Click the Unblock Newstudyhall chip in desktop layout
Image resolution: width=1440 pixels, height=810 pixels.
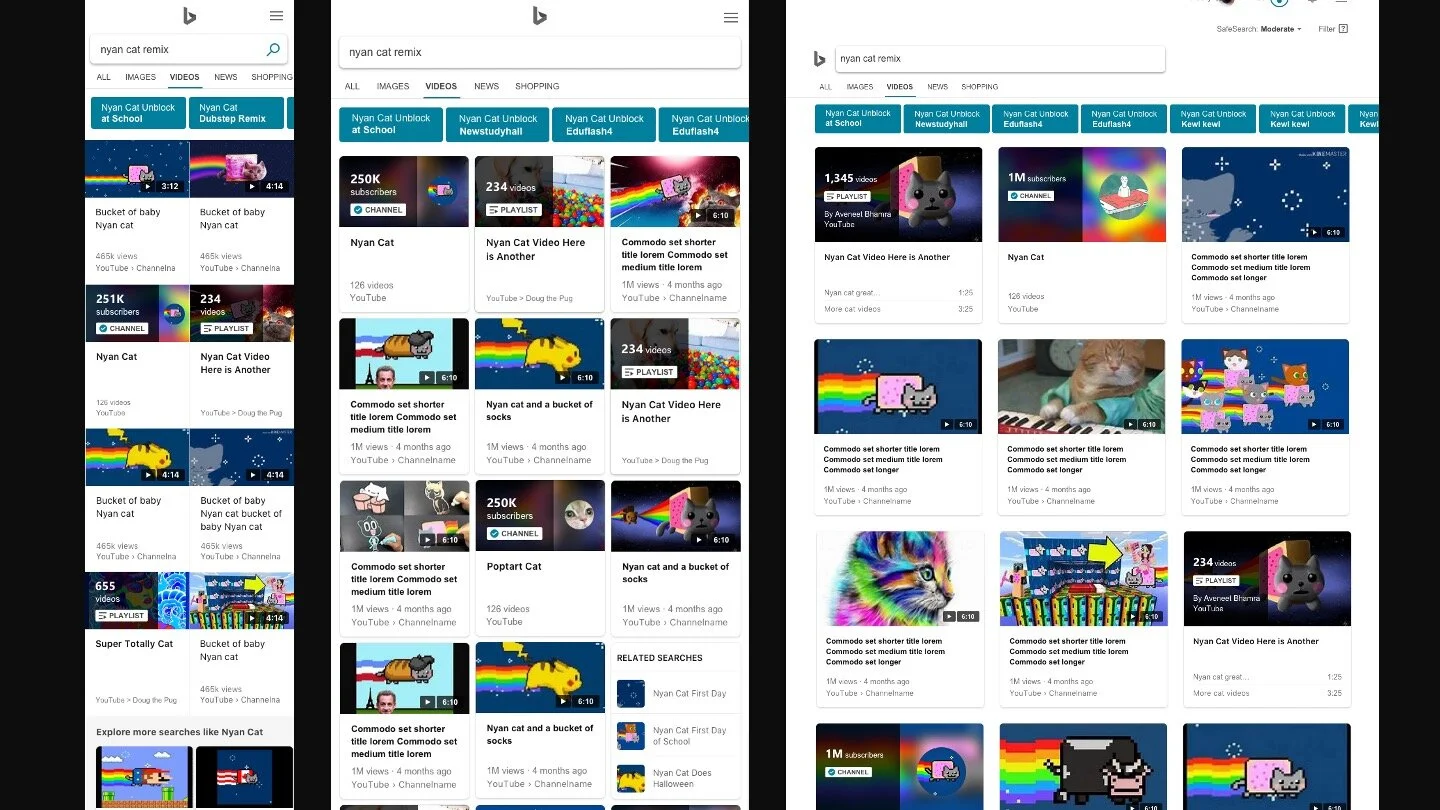click(x=947, y=119)
